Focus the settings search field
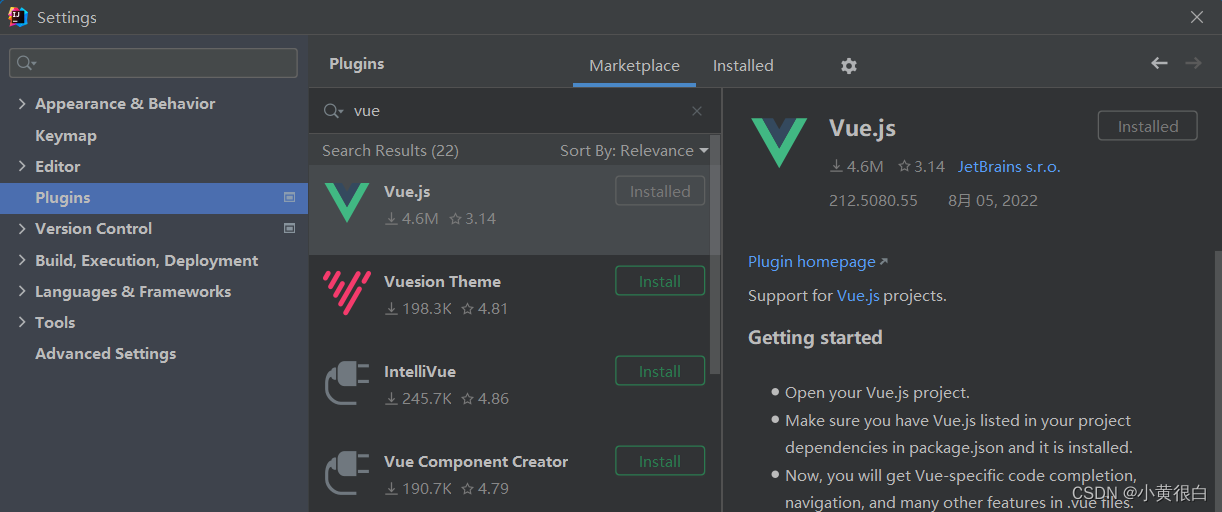 coord(153,63)
